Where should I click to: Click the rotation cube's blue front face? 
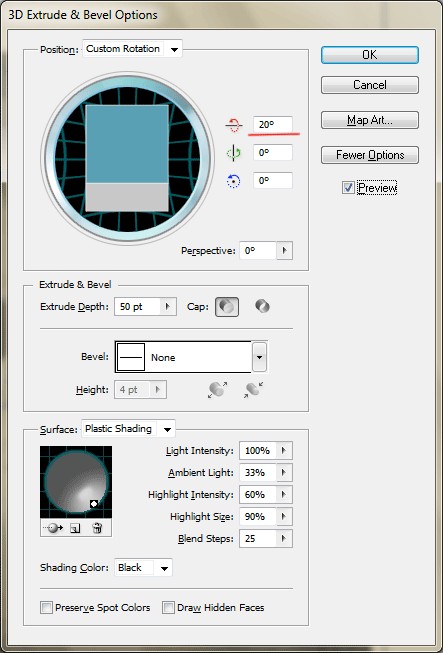click(x=127, y=144)
